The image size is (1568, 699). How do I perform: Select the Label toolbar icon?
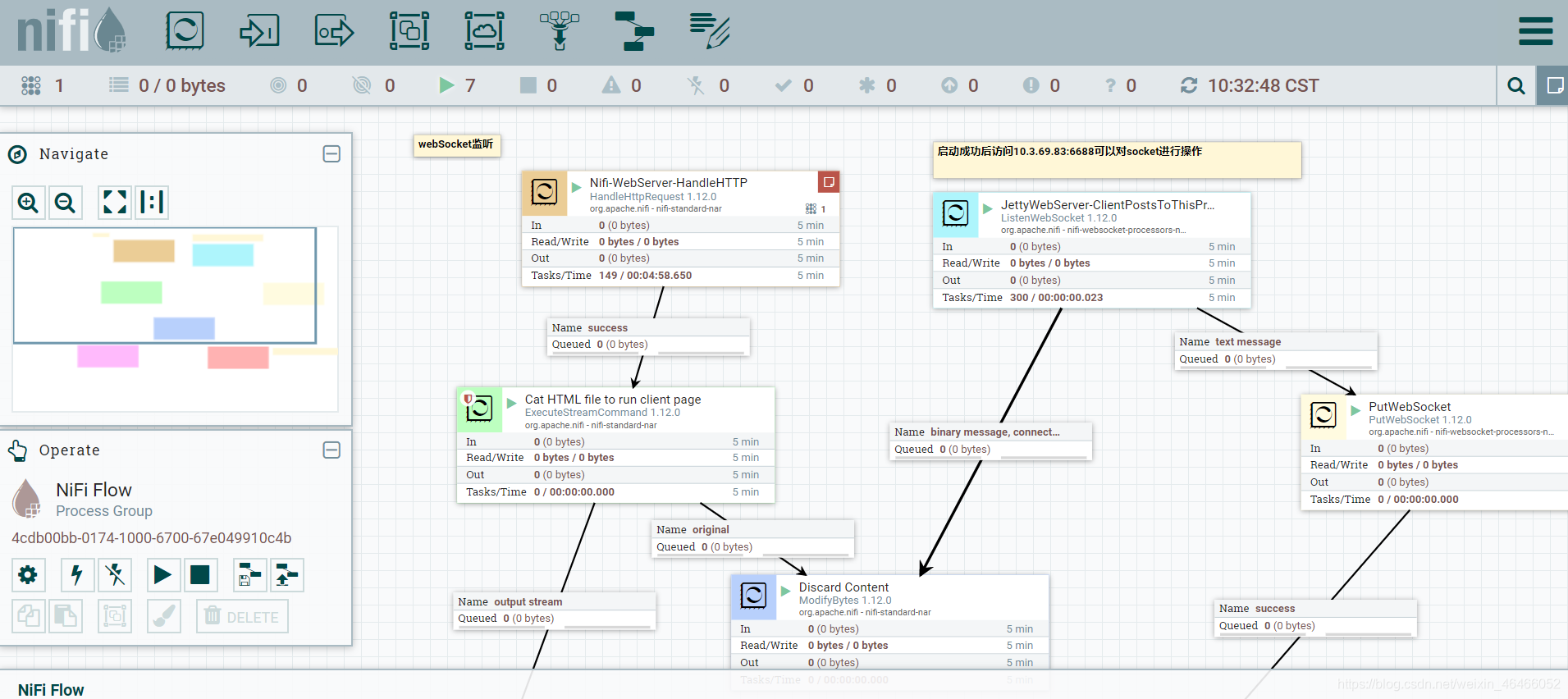[x=710, y=31]
